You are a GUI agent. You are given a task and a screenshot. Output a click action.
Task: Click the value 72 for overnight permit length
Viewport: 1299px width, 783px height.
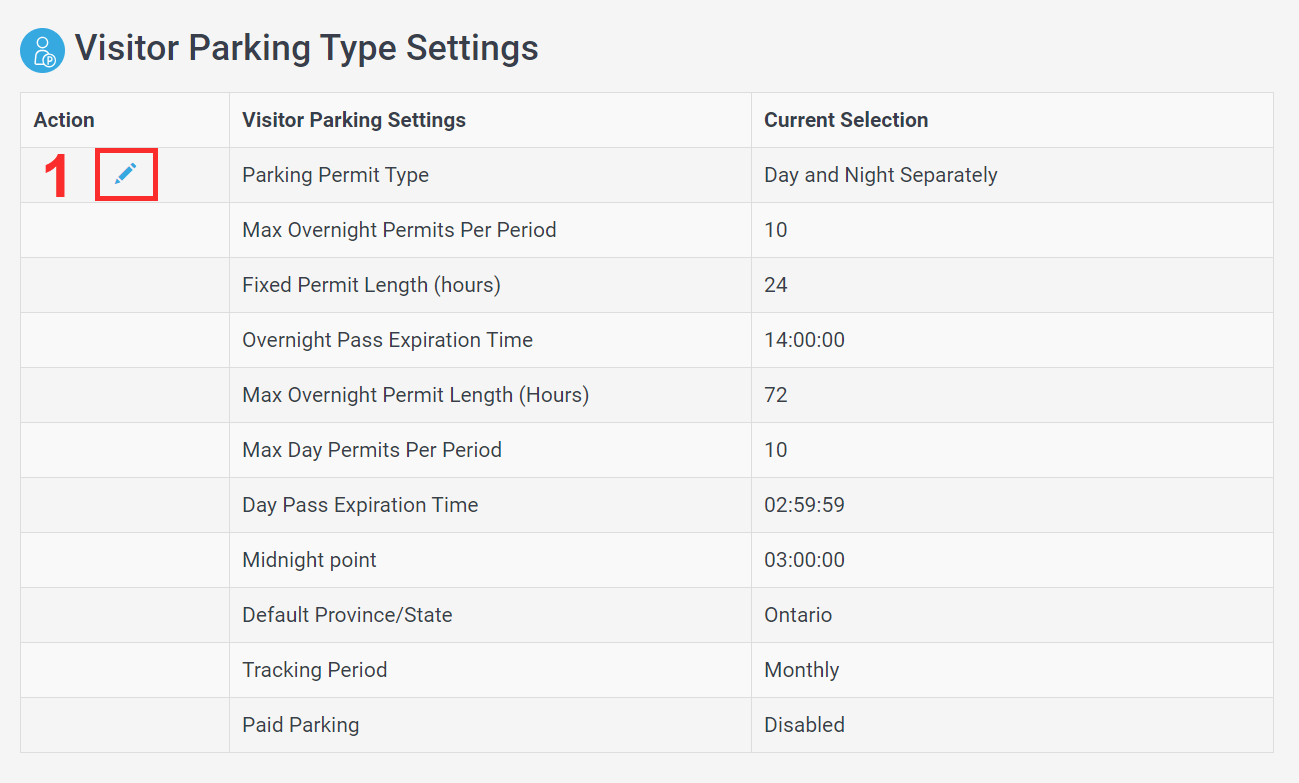[x=776, y=395]
